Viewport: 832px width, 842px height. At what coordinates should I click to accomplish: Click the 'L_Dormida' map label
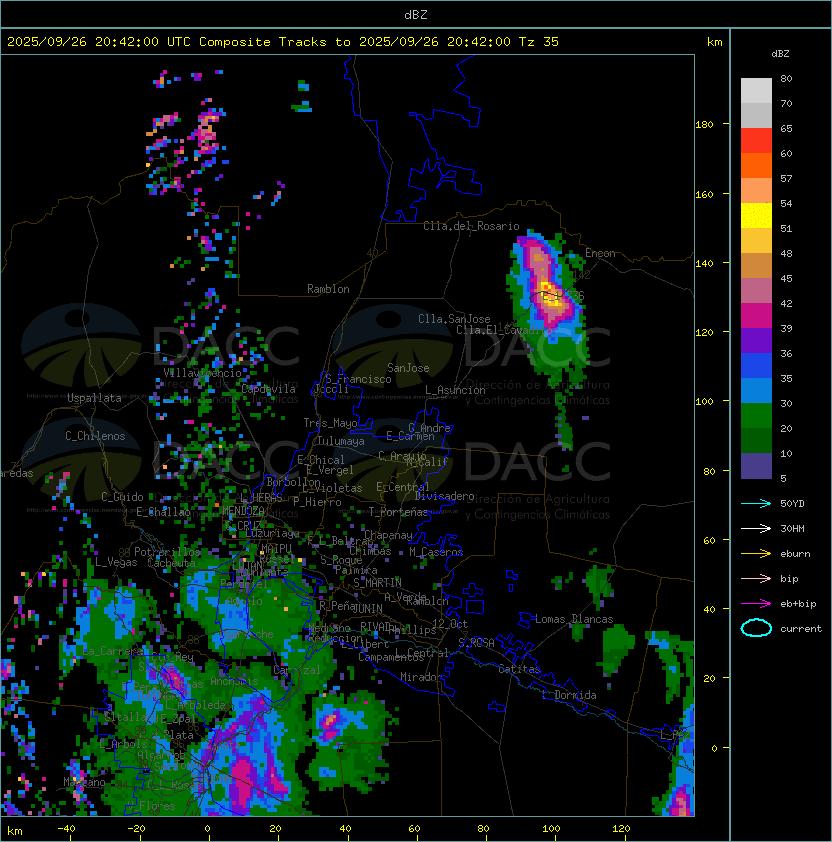point(569,695)
